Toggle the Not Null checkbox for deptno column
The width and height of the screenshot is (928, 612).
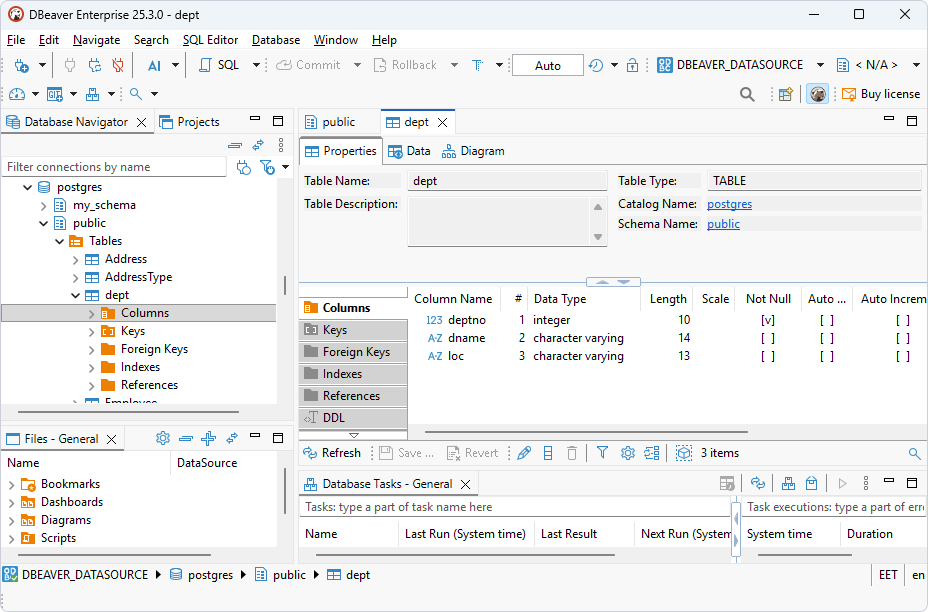[768, 320]
